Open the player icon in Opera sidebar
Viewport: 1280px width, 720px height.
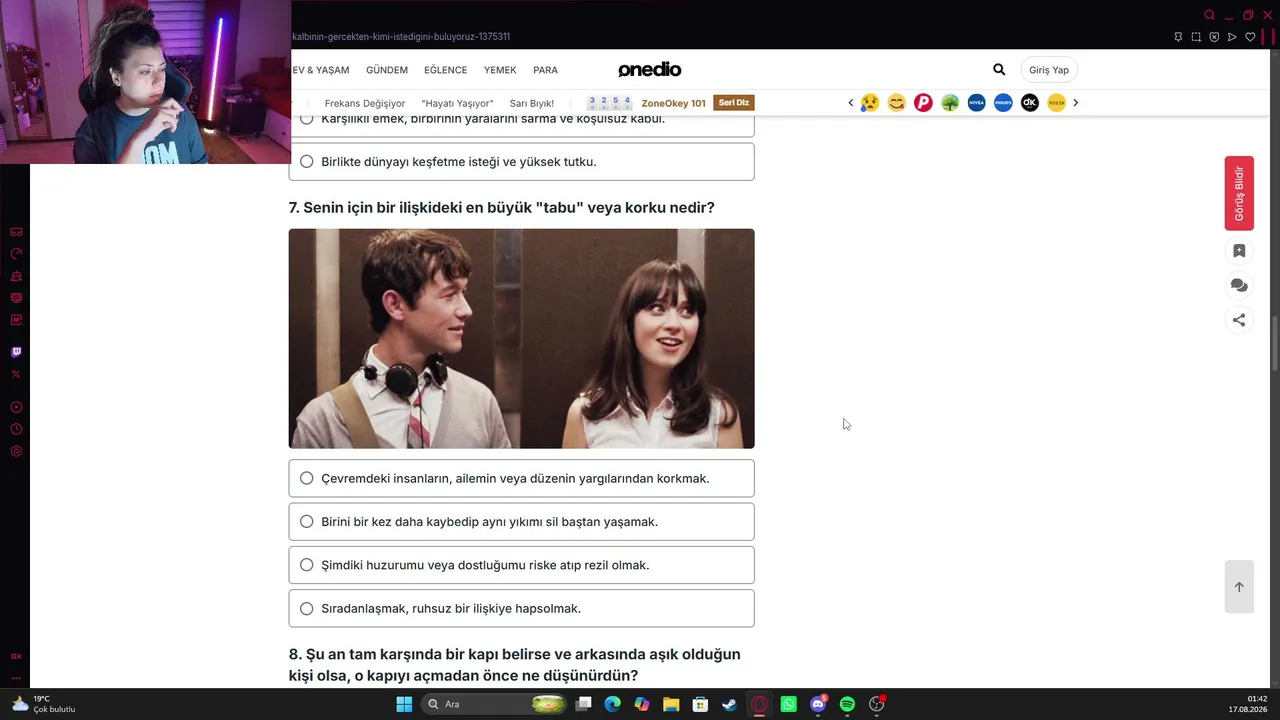click(x=16, y=407)
